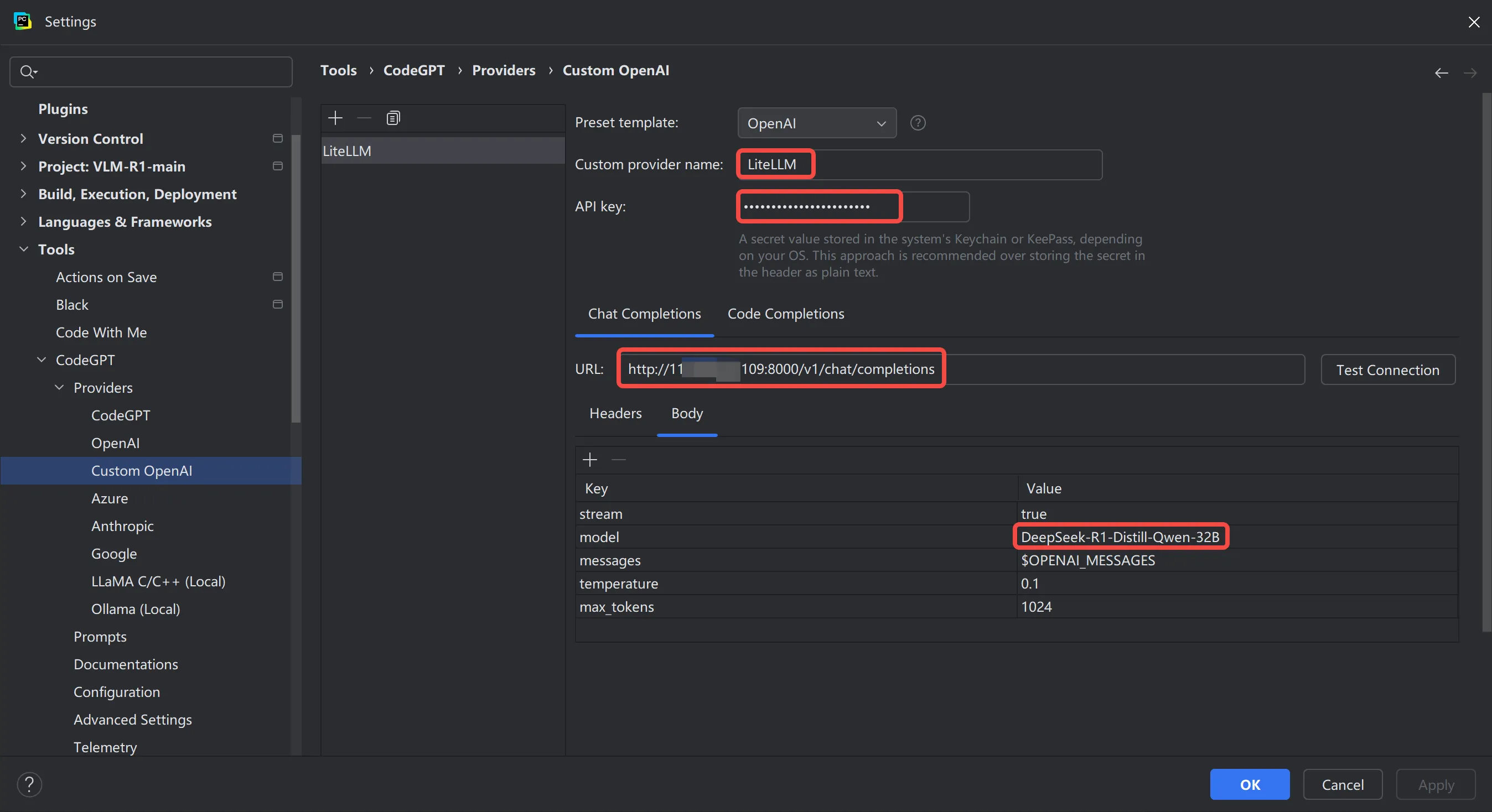Expand Languages & Frameworks section
Screen dimensions: 1492x812
[23, 222]
